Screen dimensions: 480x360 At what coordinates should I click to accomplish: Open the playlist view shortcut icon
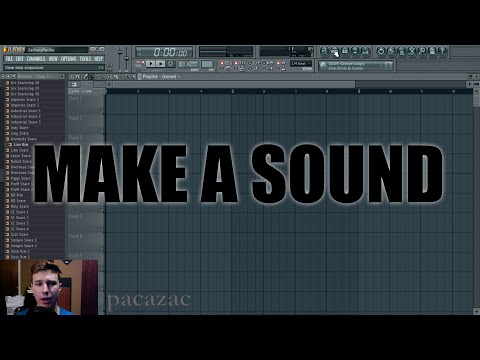pos(324,51)
